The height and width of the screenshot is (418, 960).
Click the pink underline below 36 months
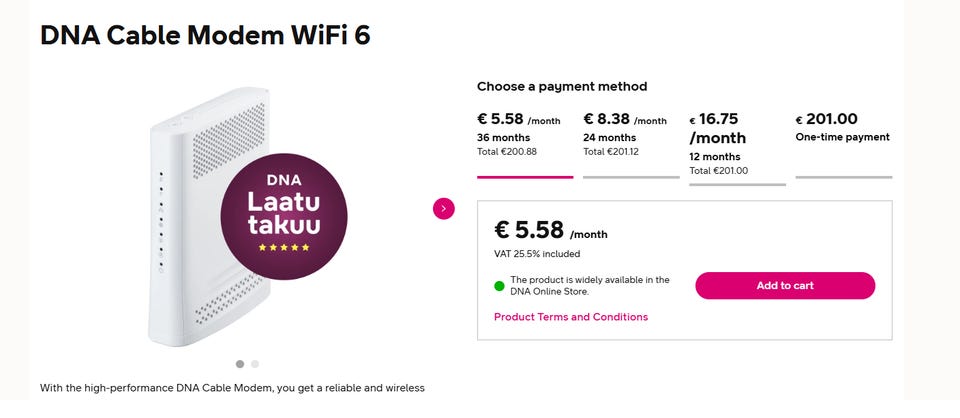(x=525, y=177)
